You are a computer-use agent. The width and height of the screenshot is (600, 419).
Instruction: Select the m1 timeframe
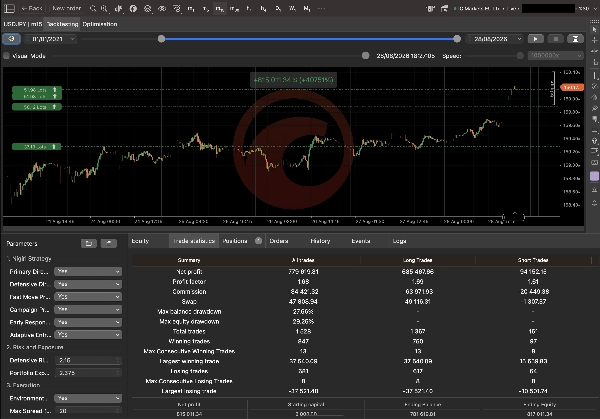tap(191, 8)
